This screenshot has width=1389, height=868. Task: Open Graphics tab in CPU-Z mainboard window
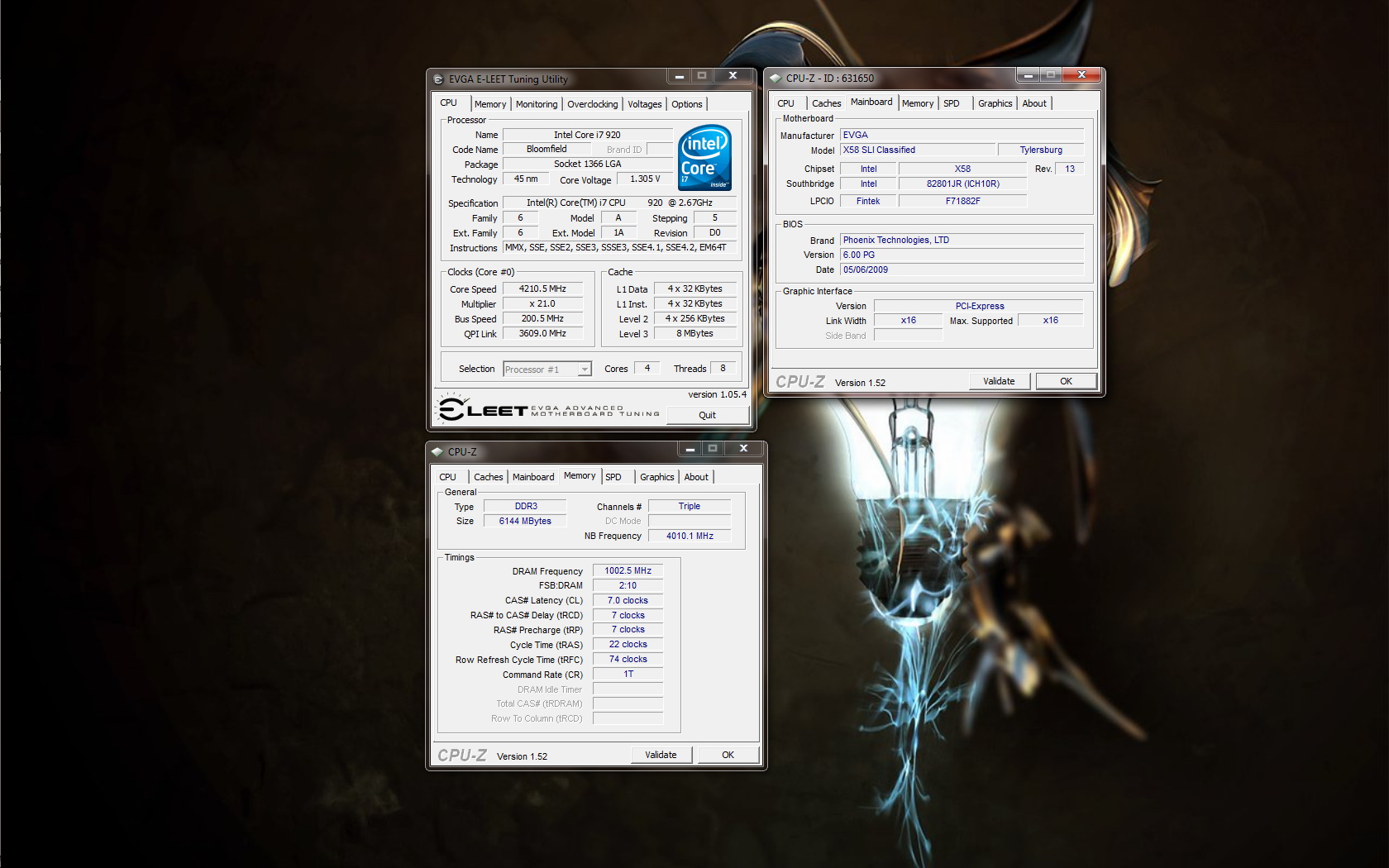click(x=995, y=103)
